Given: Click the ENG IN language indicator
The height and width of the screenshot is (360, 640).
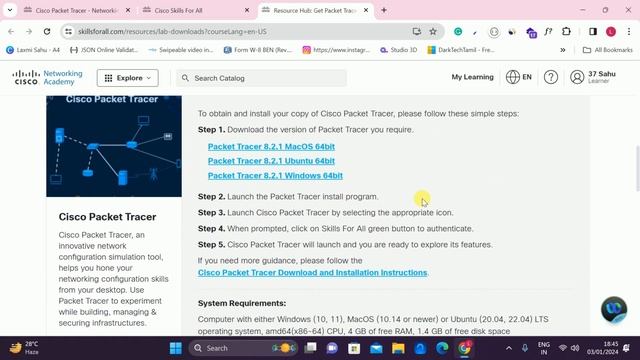Looking at the screenshot, I should [543, 348].
